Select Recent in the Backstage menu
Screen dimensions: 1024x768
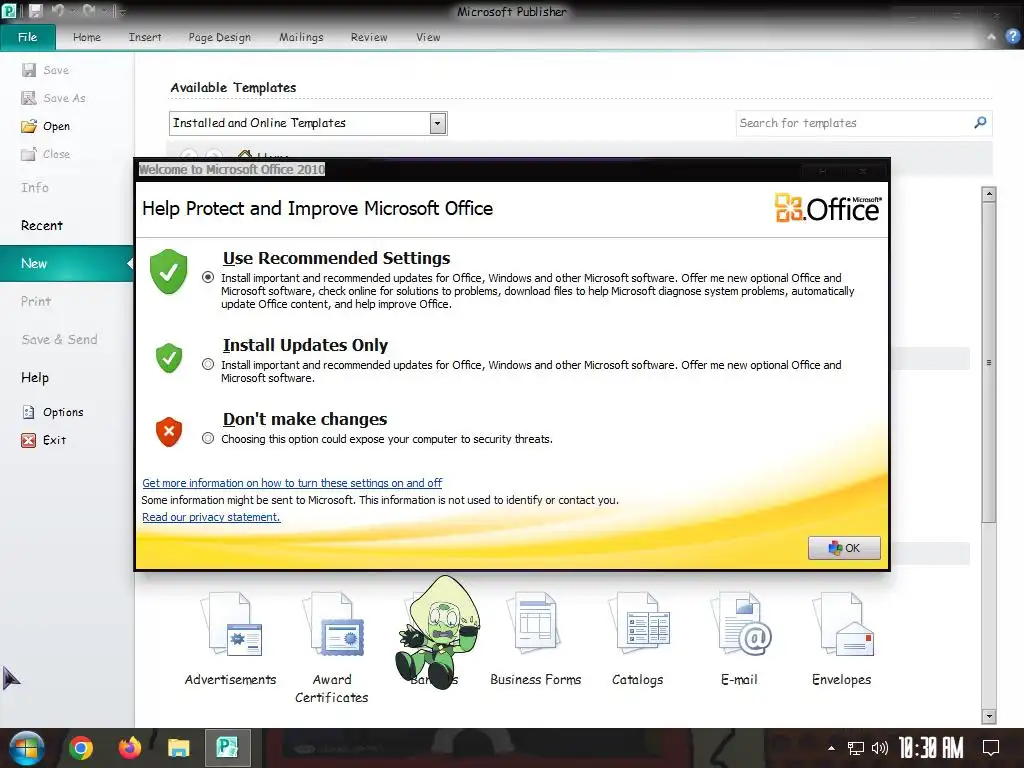point(42,225)
